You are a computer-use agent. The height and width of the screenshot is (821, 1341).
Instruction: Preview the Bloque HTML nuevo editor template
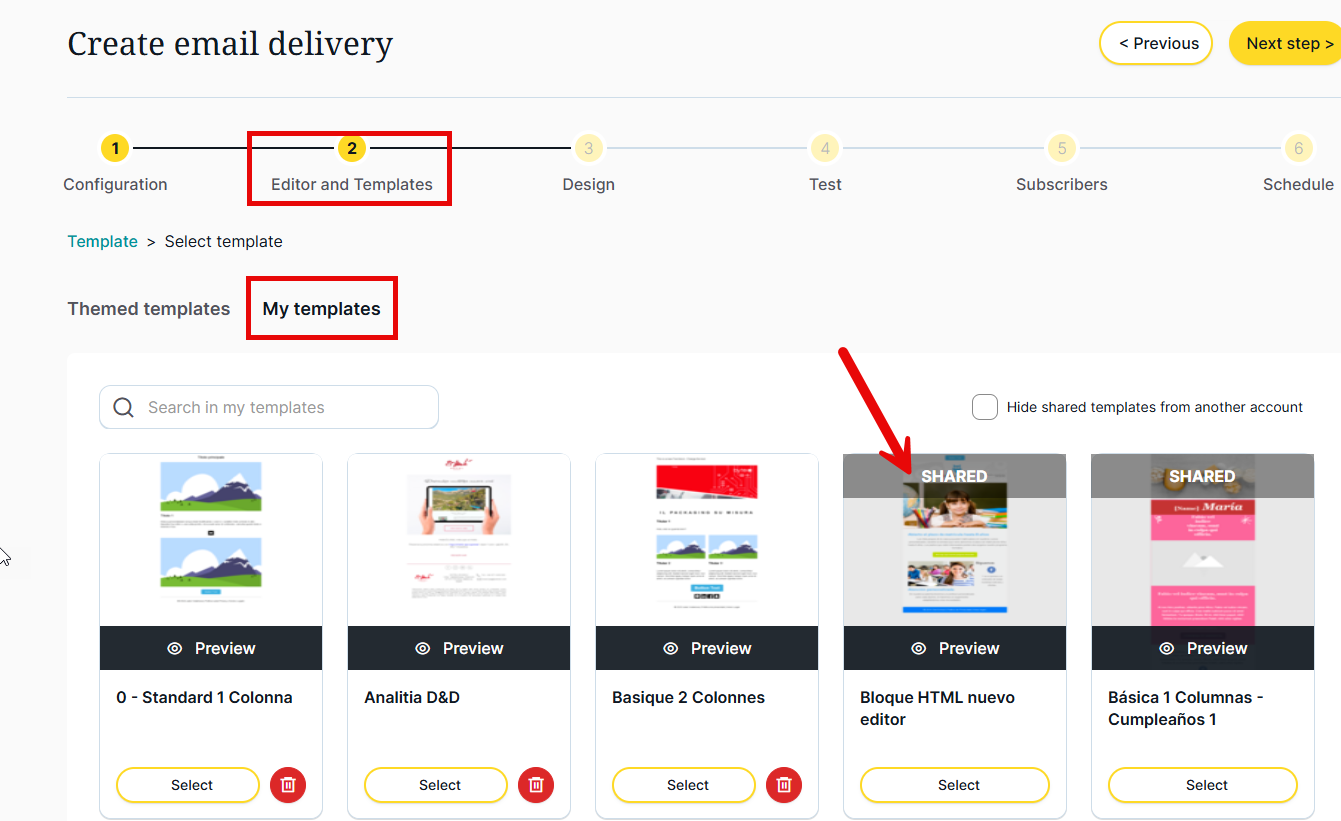tap(955, 648)
